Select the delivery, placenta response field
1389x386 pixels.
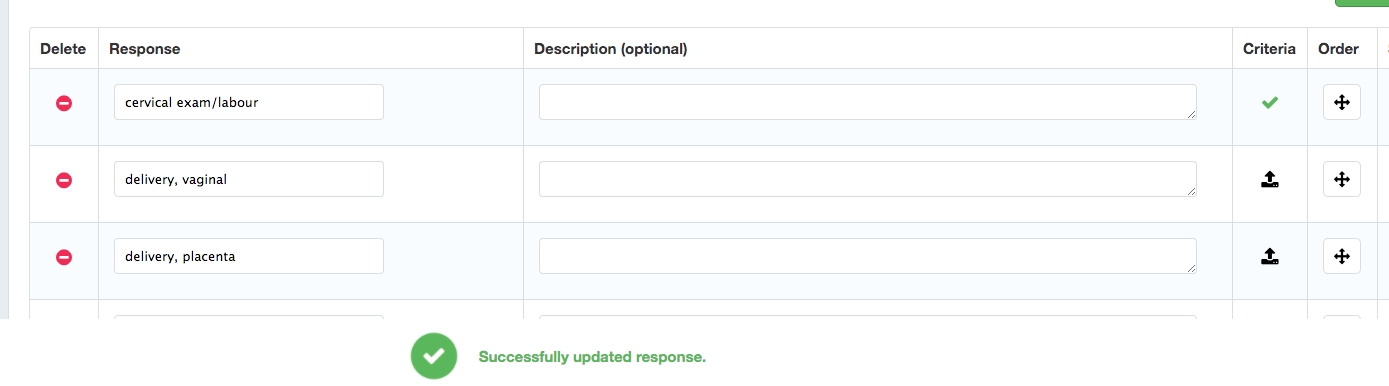249,256
